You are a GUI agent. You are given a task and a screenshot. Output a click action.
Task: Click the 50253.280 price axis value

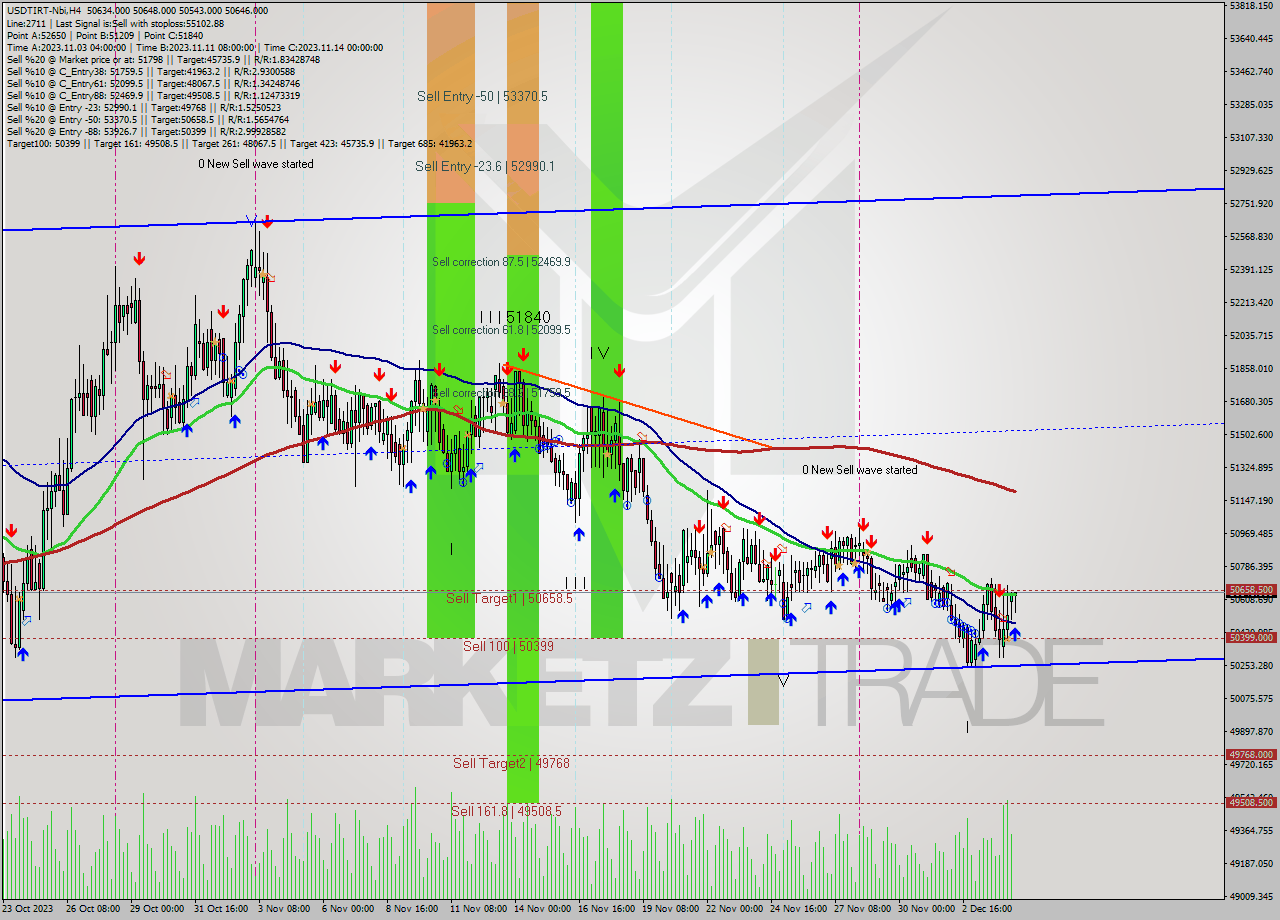[1251, 665]
